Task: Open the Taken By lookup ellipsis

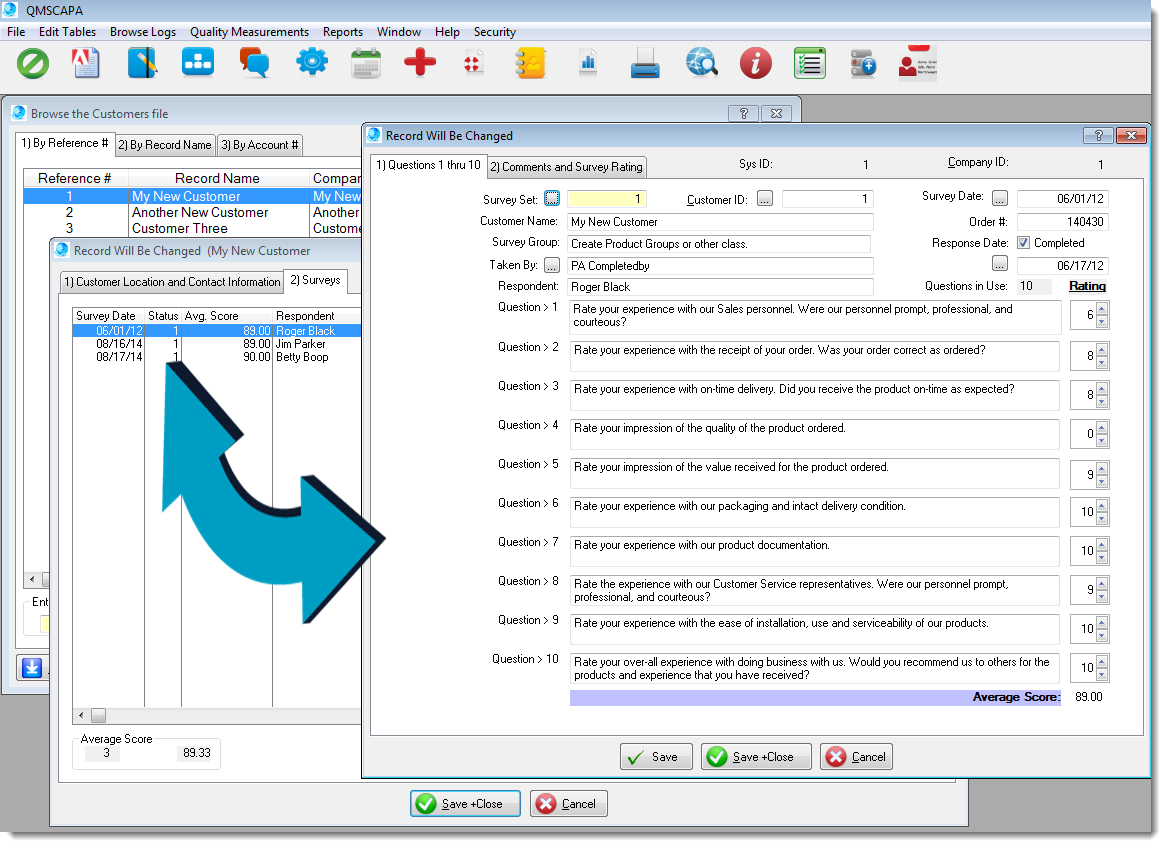Action: point(551,265)
